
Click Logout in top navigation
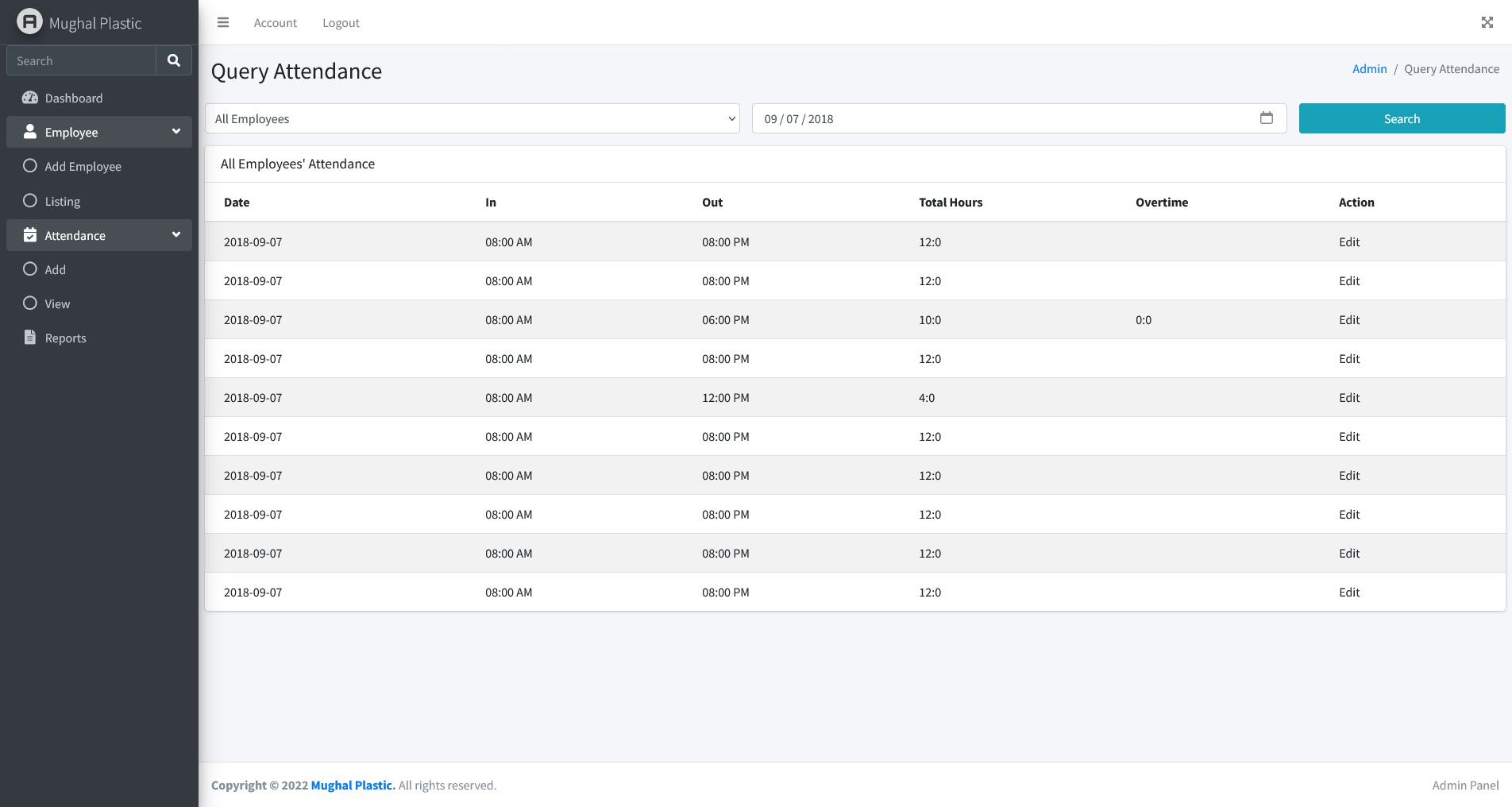tap(341, 23)
